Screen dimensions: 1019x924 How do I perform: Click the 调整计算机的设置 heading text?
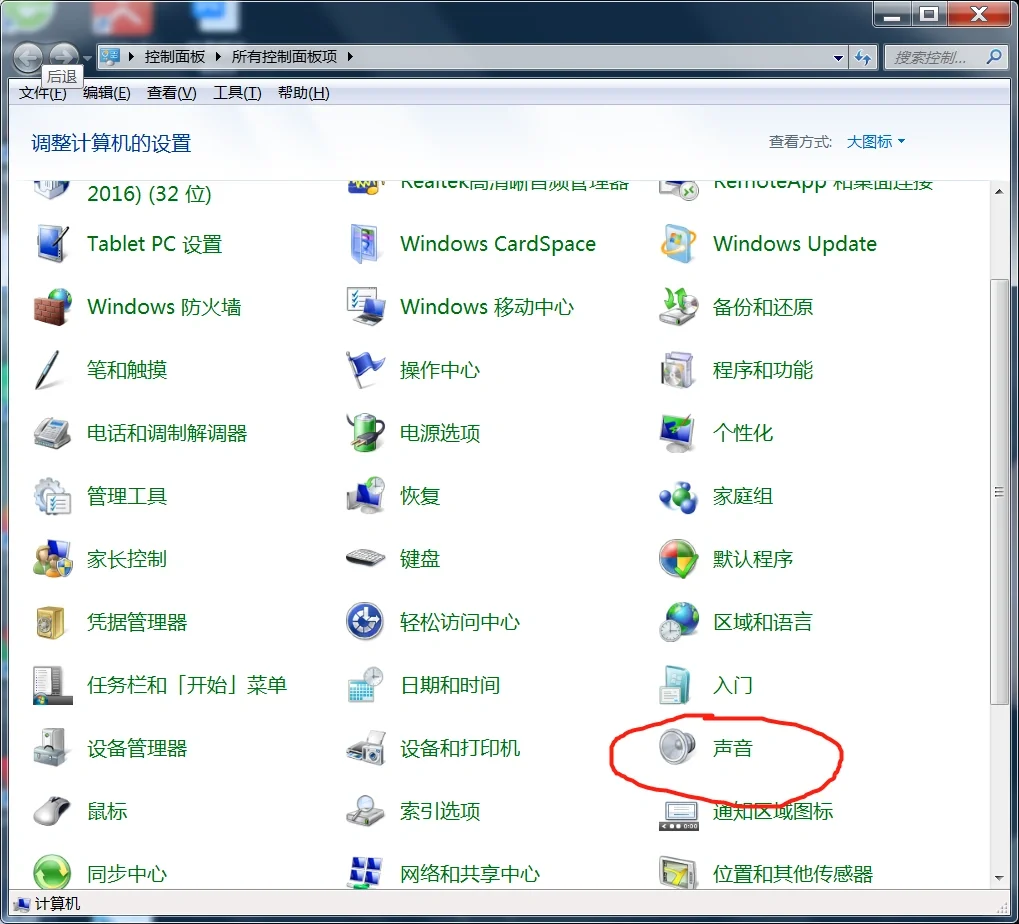(111, 143)
